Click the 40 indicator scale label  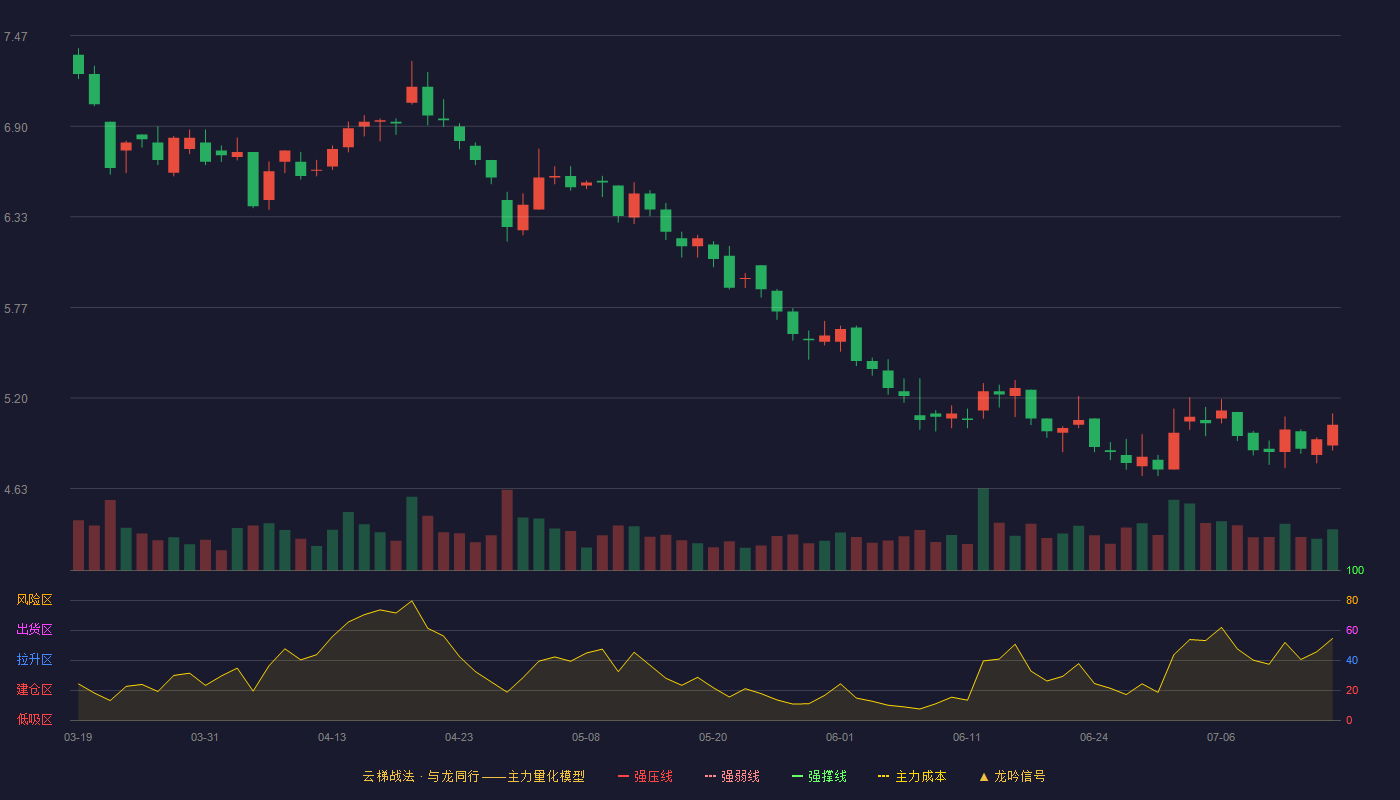1352,661
